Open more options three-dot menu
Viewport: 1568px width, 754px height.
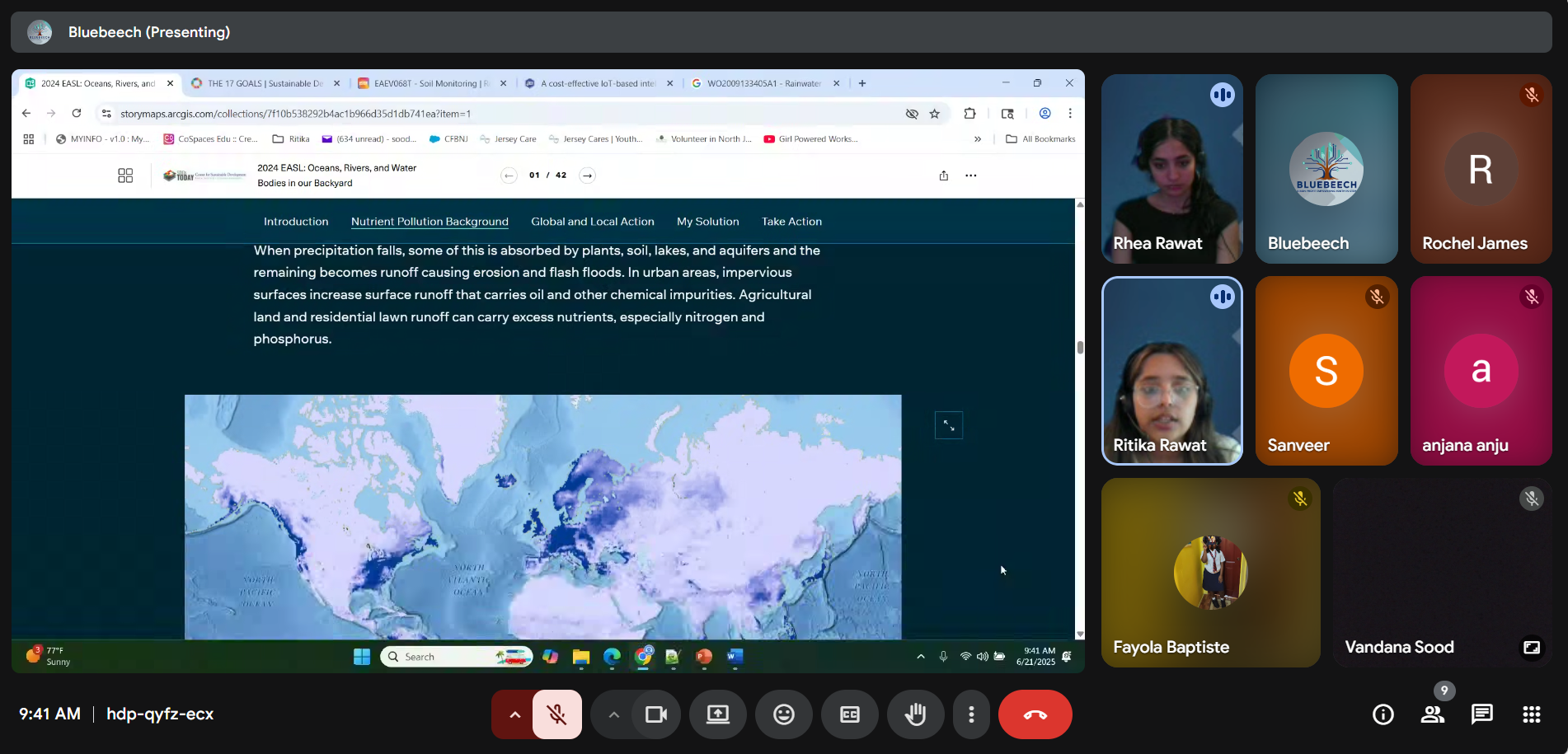click(971, 714)
